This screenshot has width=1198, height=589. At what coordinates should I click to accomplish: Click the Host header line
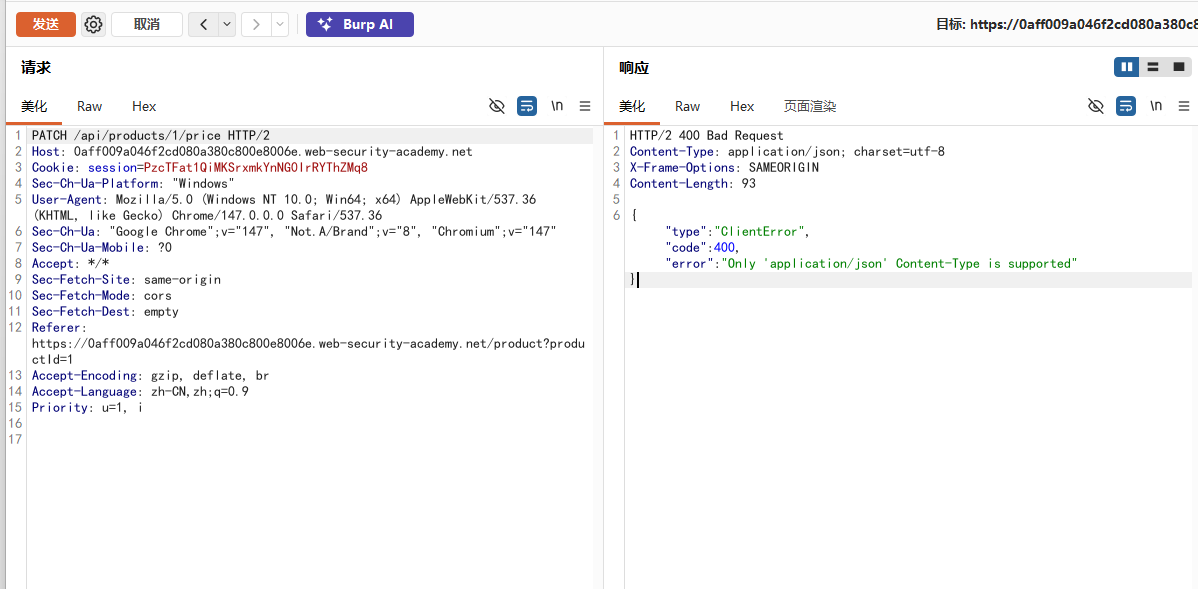pyautogui.click(x=252, y=151)
